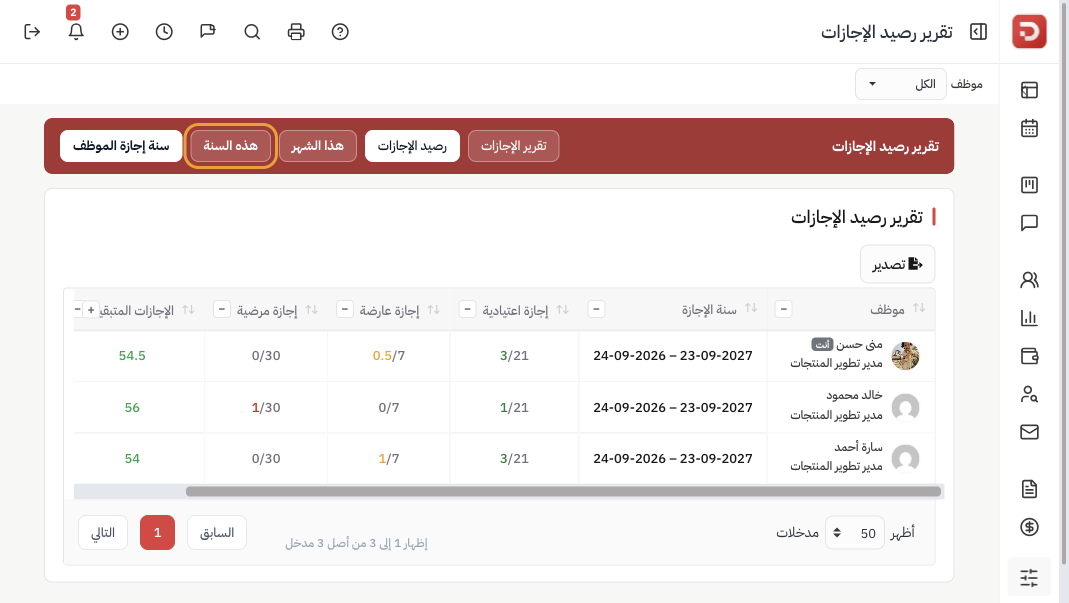Click the logout icon in top bar
The width and height of the screenshot is (1069, 603).
[x=32, y=32]
